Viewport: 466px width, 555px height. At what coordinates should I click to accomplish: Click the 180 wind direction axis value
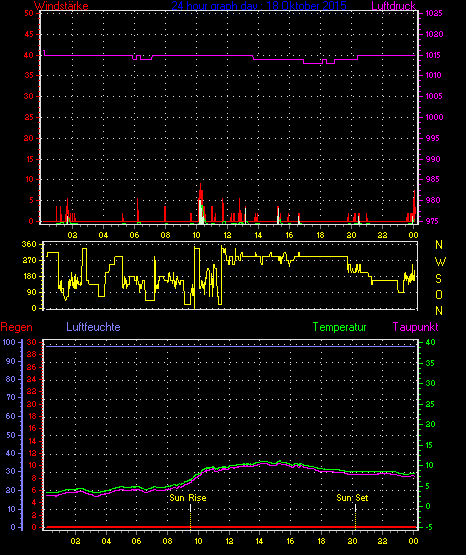tap(29, 276)
